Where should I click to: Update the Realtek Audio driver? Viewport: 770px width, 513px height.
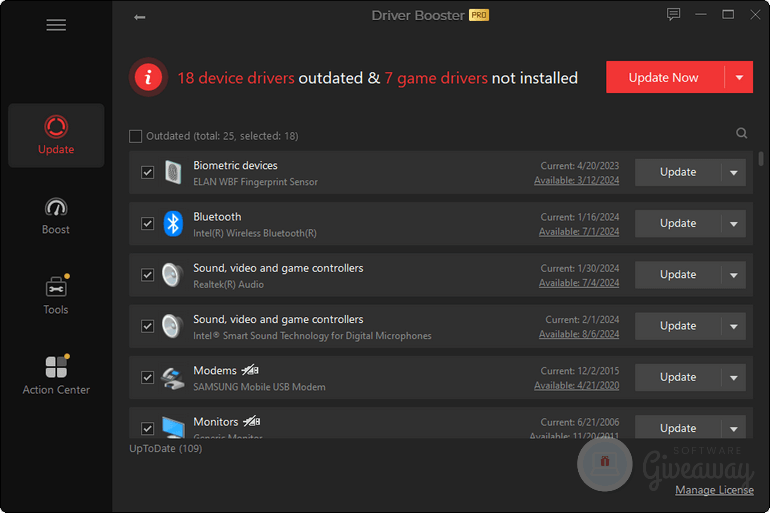(x=678, y=275)
